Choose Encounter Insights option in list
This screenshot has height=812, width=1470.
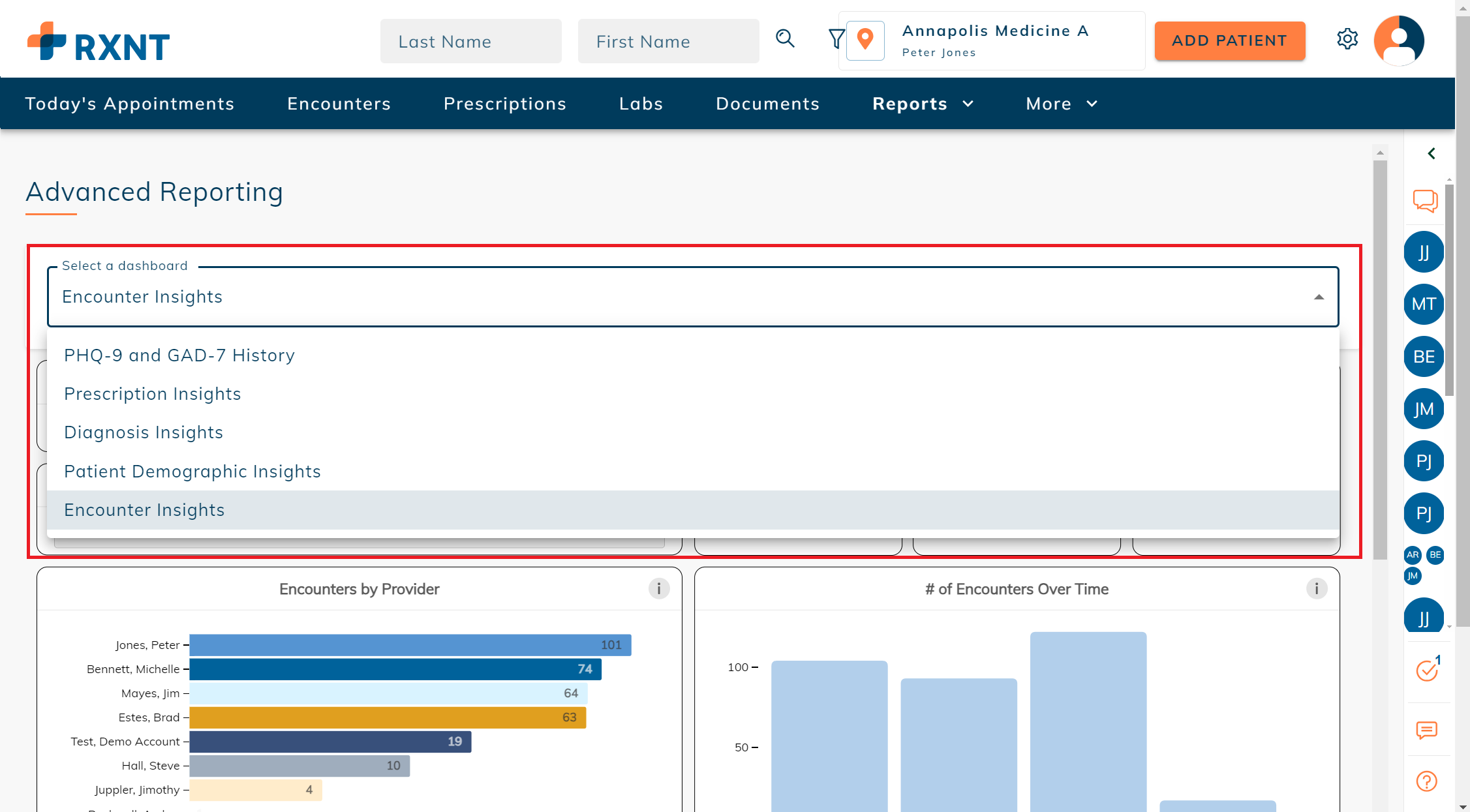(693, 510)
